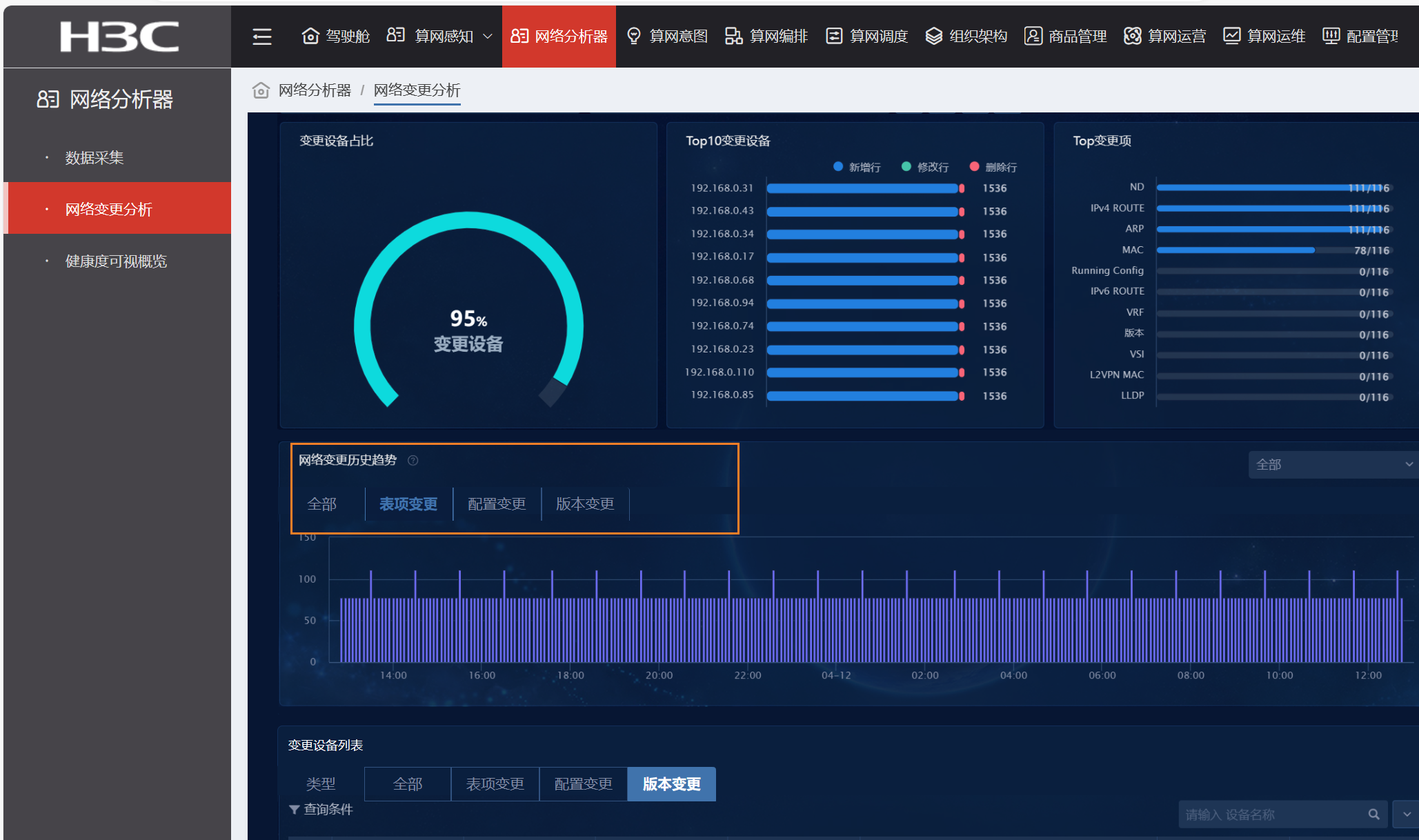Click the search magnifier icon in device name field
1419x840 pixels.
coord(1373,814)
